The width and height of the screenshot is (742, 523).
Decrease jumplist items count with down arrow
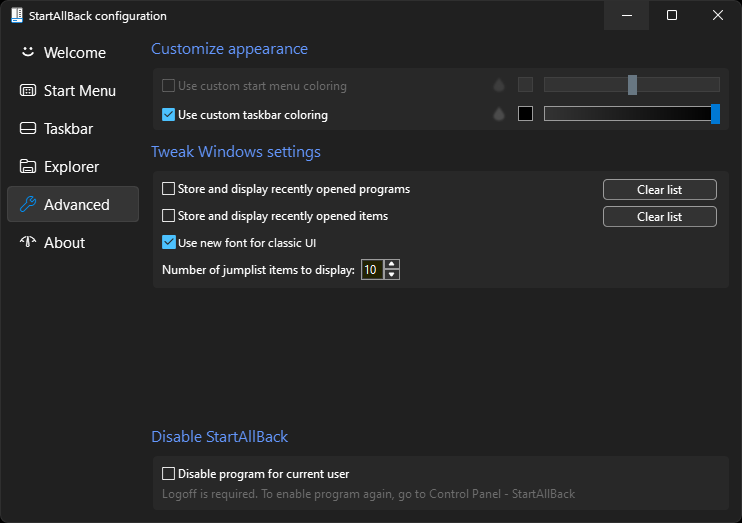coord(391,275)
